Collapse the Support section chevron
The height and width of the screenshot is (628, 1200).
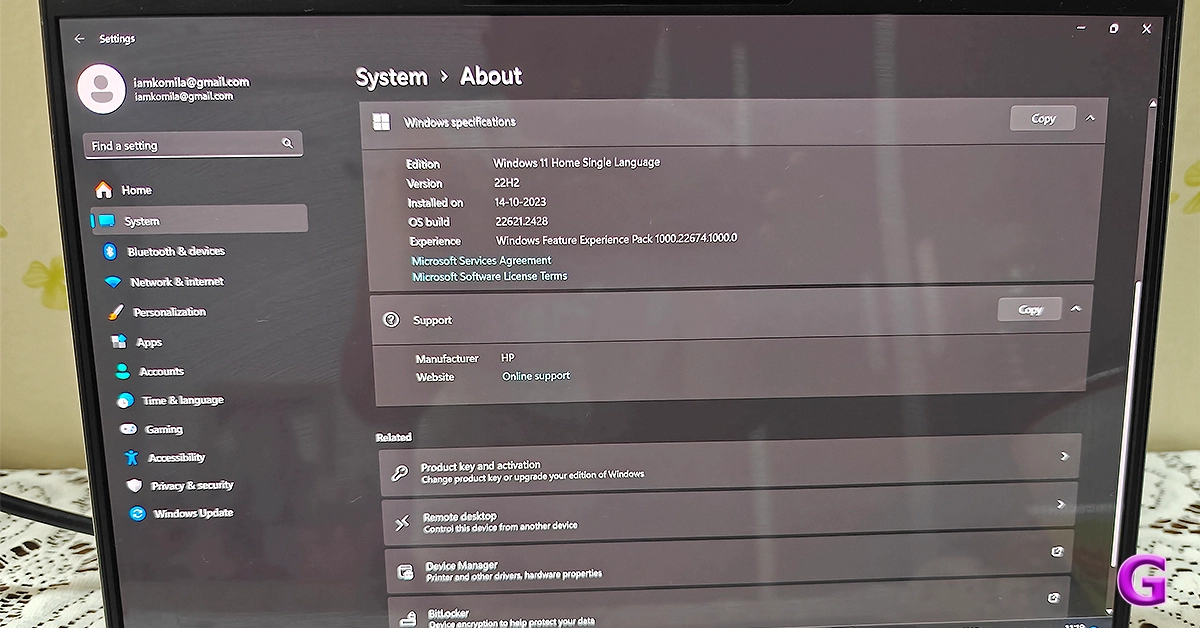coord(1076,309)
